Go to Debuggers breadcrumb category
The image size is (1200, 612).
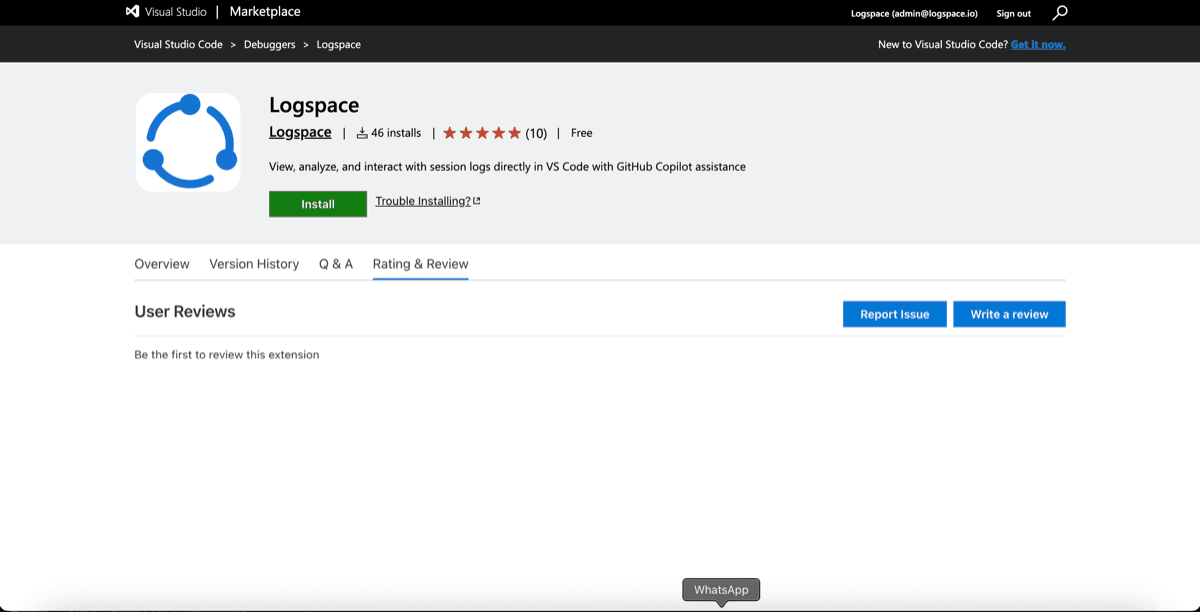coord(270,45)
